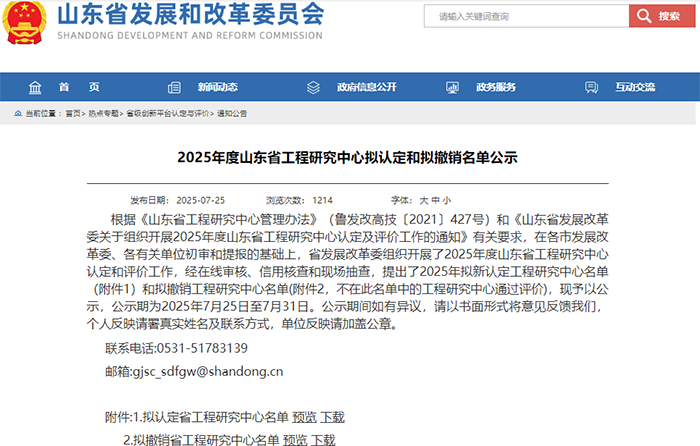Image resolution: width=700 pixels, height=446 pixels.
Task: Click the breadcrumb home location icon
Action: point(18,114)
